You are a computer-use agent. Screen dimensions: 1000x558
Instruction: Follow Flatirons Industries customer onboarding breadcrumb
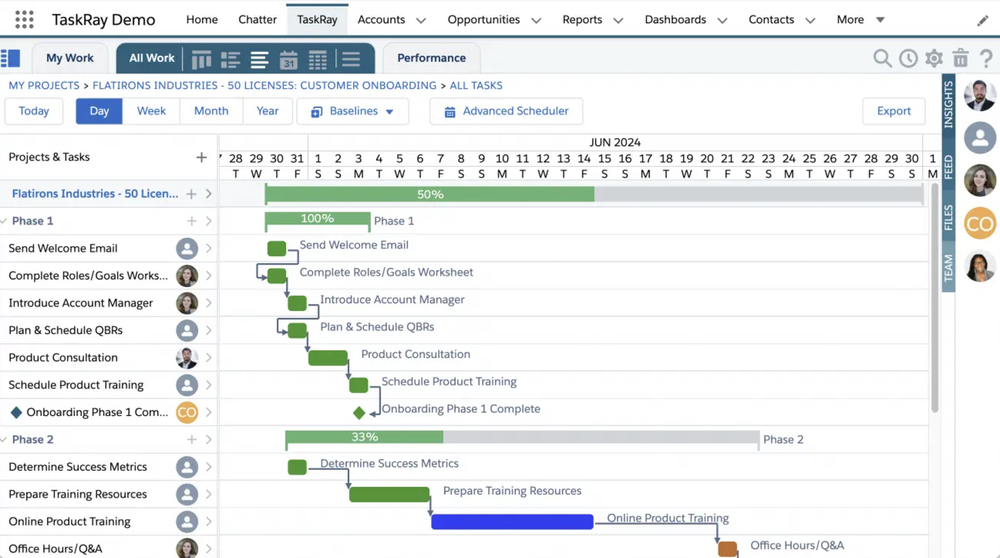tap(265, 85)
